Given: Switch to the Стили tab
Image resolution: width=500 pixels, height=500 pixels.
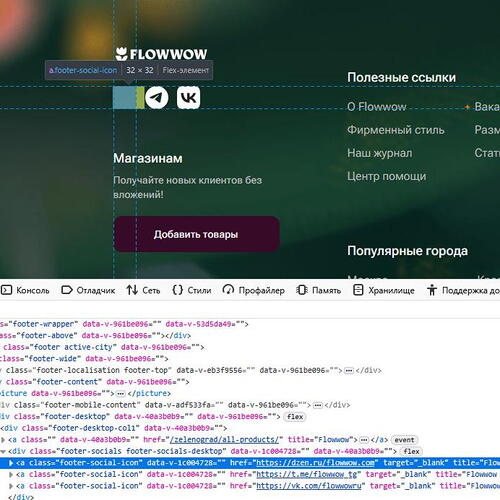Looking at the screenshot, I should pos(192,290).
